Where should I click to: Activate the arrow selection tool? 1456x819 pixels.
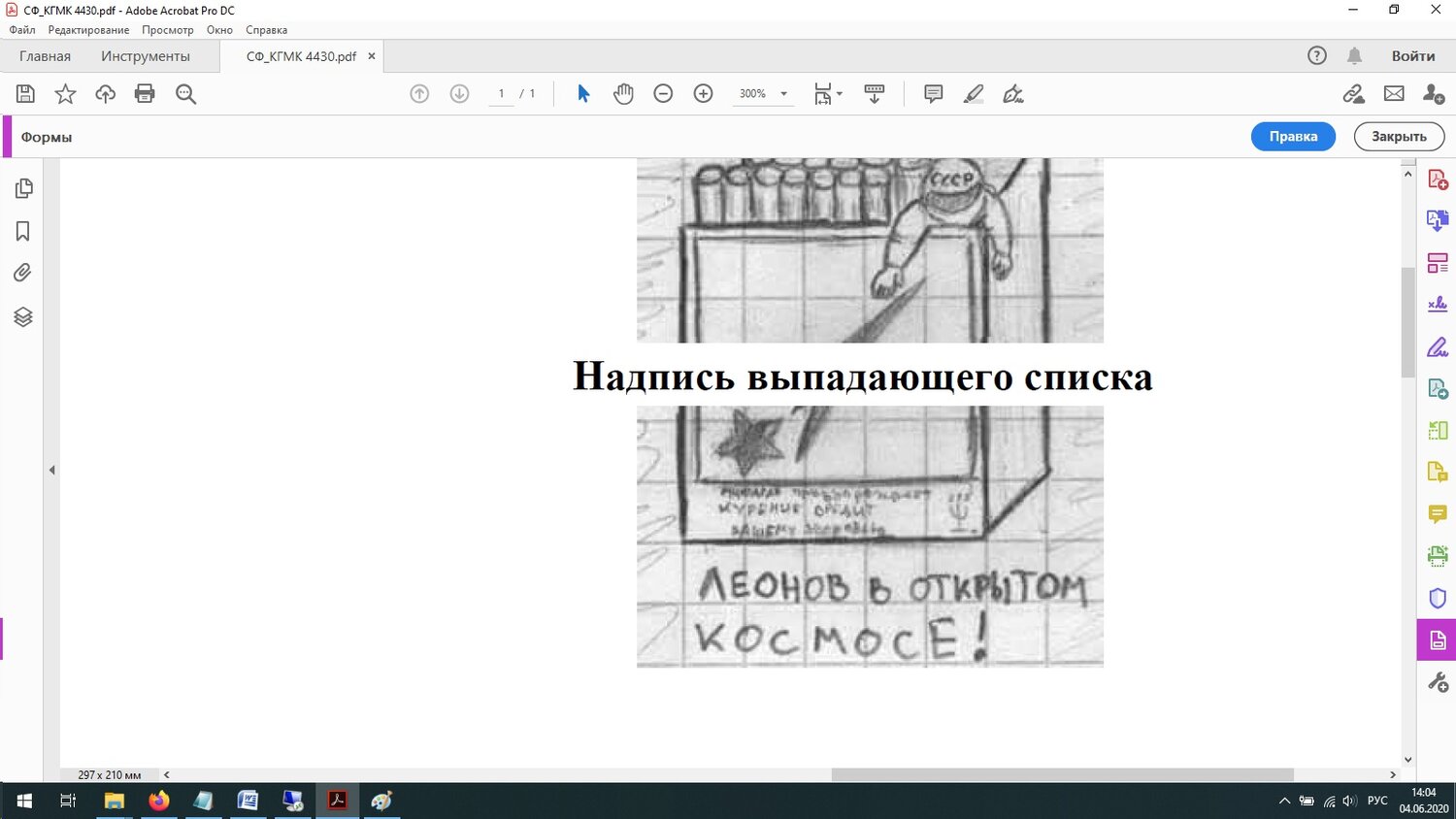coord(583,94)
